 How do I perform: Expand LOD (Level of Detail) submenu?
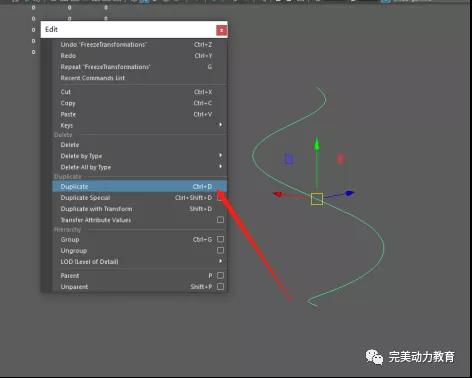pos(220,261)
